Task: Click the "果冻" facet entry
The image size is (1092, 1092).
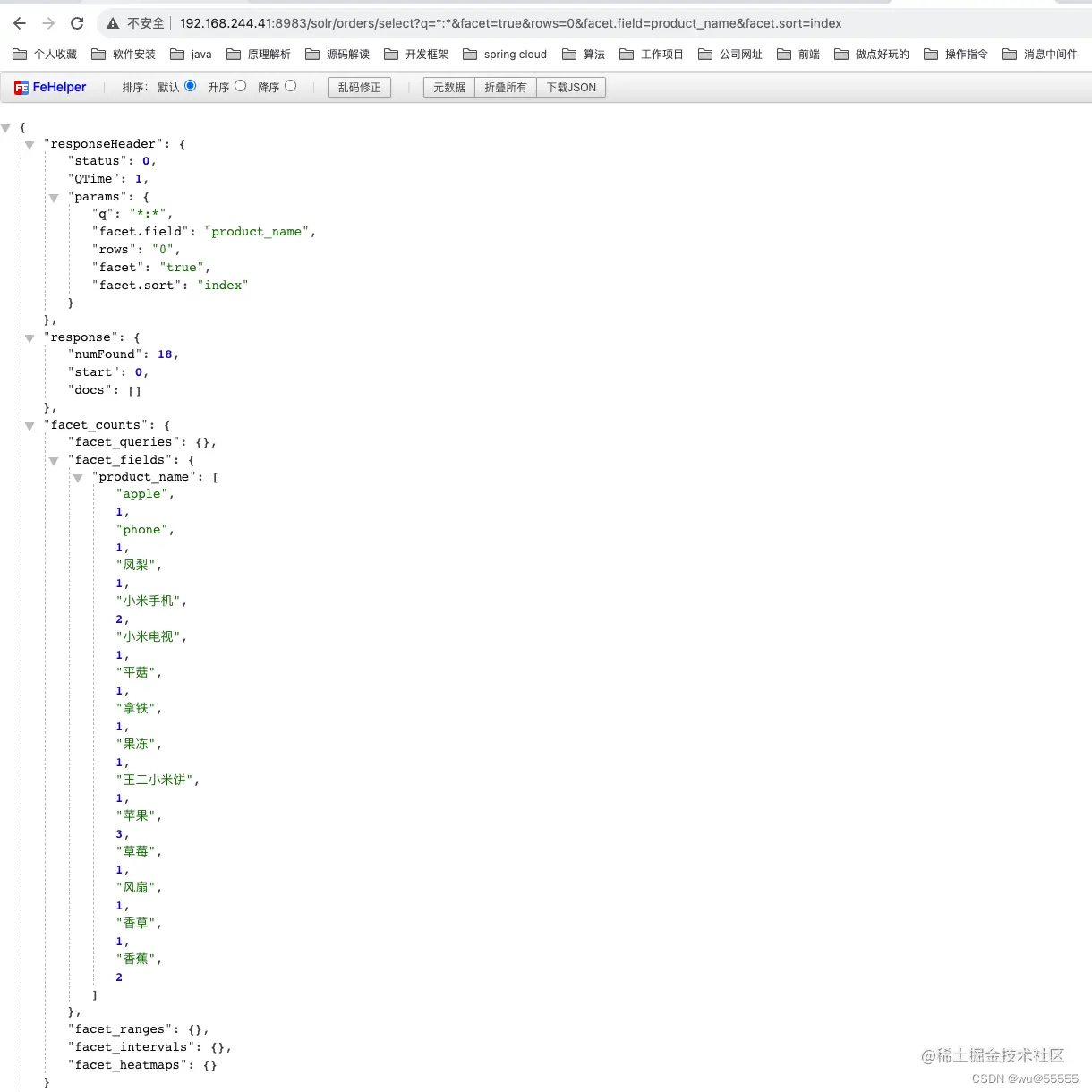Action: pyautogui.click(x=136, y=745)
